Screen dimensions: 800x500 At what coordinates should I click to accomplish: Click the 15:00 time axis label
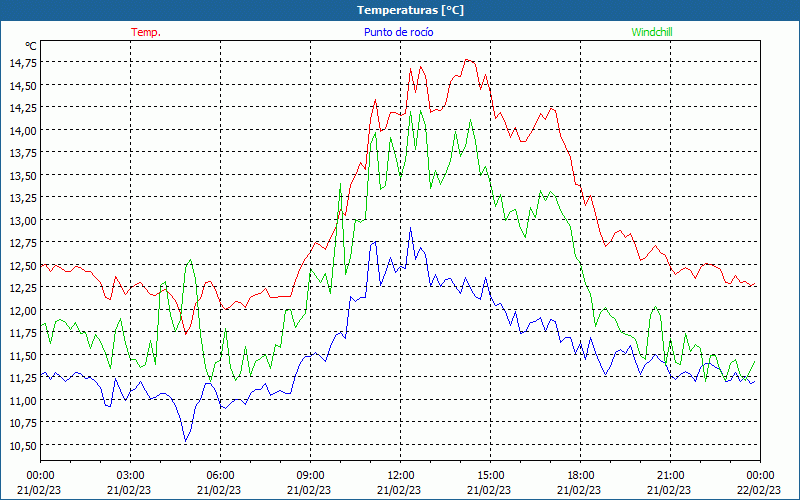click(490, 476)
